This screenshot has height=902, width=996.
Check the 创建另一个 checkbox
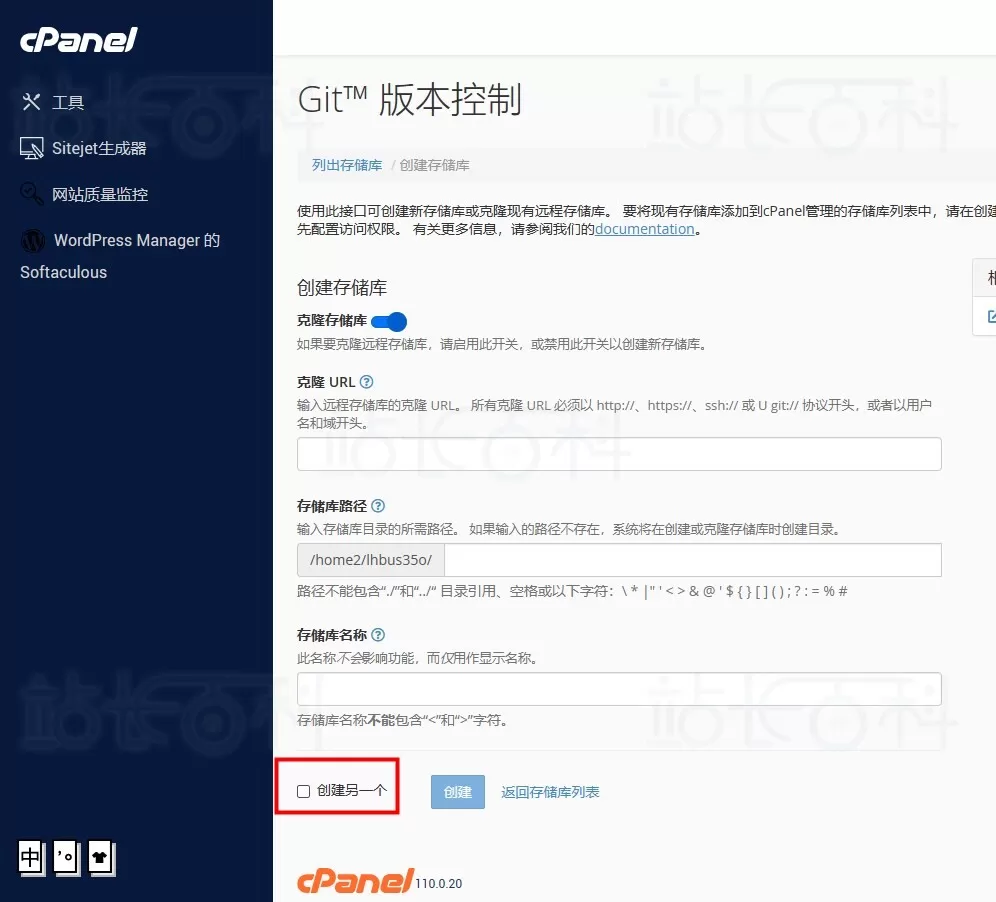pos(303,790)
